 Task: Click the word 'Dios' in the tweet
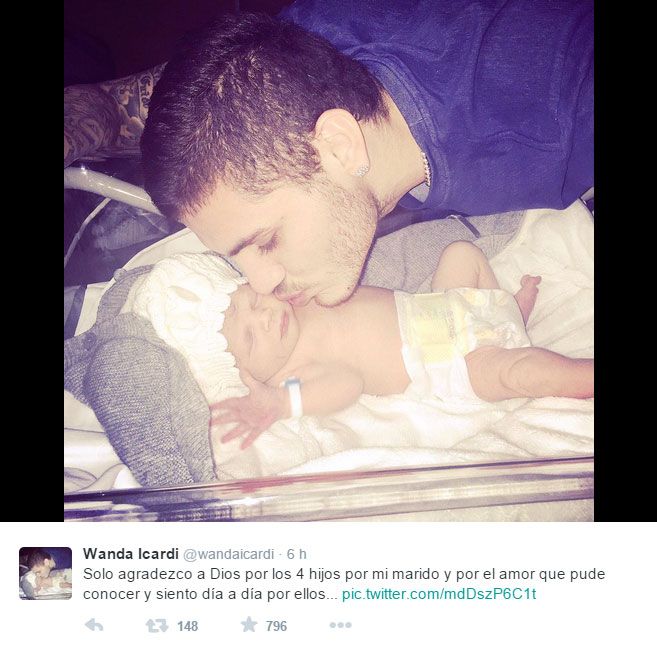225,574
